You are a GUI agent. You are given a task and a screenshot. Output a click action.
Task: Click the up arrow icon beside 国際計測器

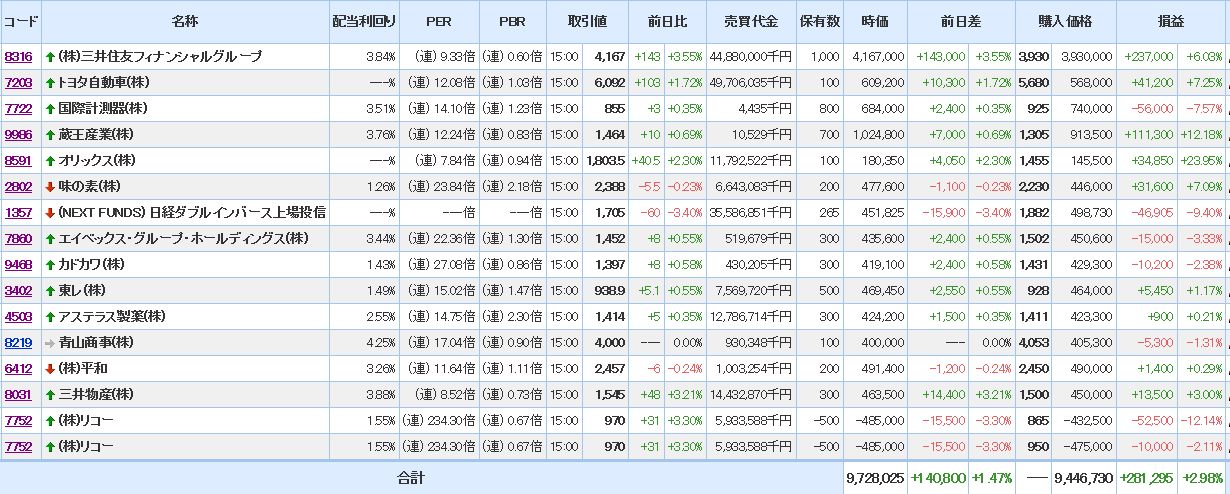pos(50,109)
